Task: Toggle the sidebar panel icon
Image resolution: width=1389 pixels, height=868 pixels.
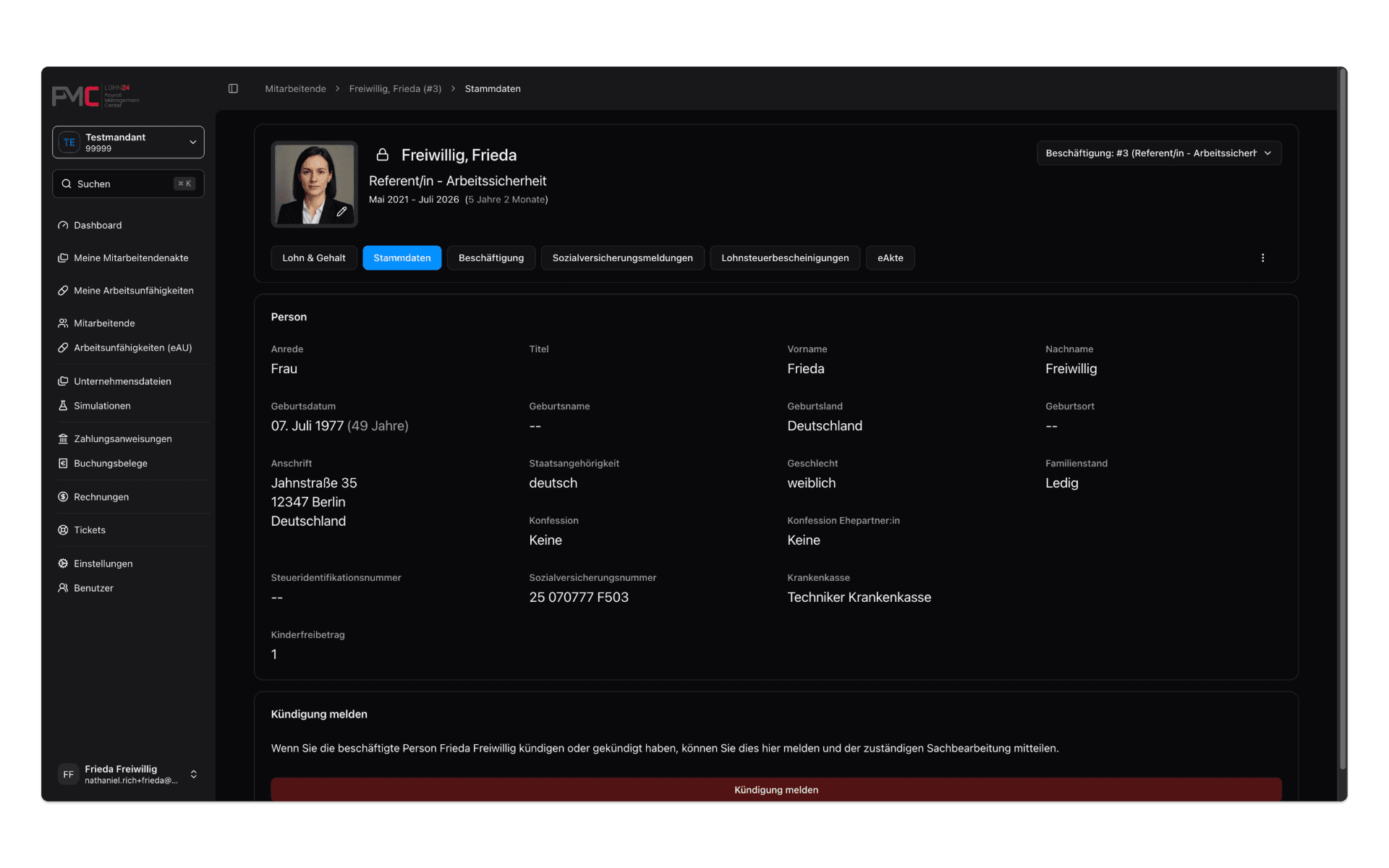Action: coord(233,88)
